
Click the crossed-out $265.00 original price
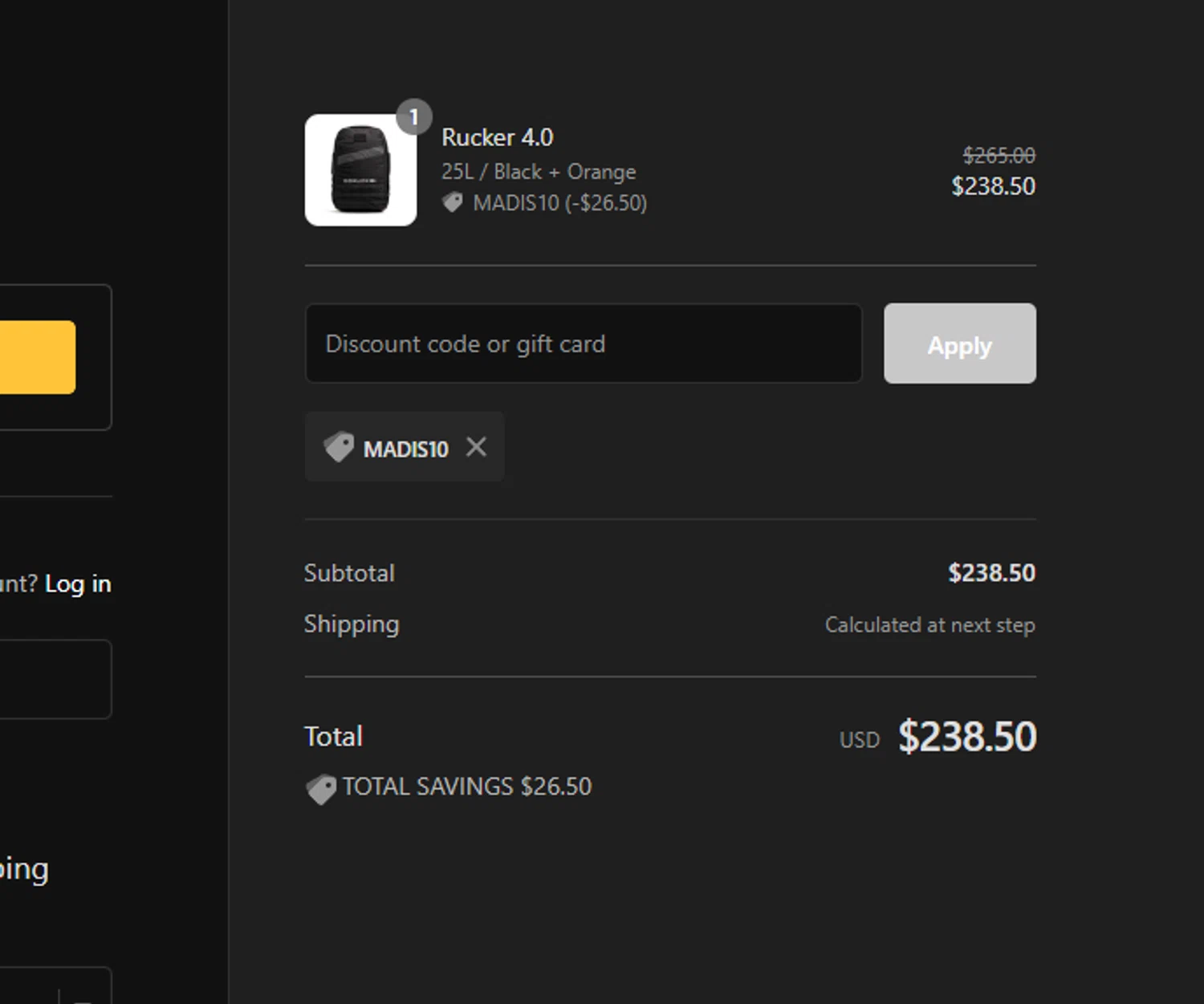click(999, 155)
